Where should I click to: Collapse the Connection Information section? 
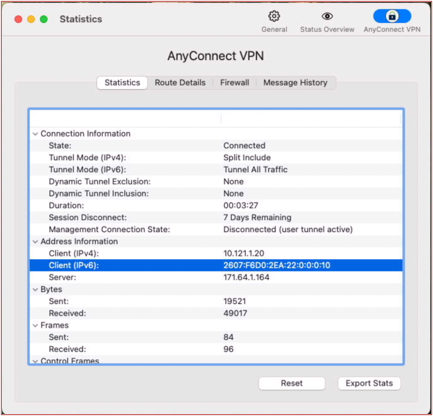pos(35,134)
